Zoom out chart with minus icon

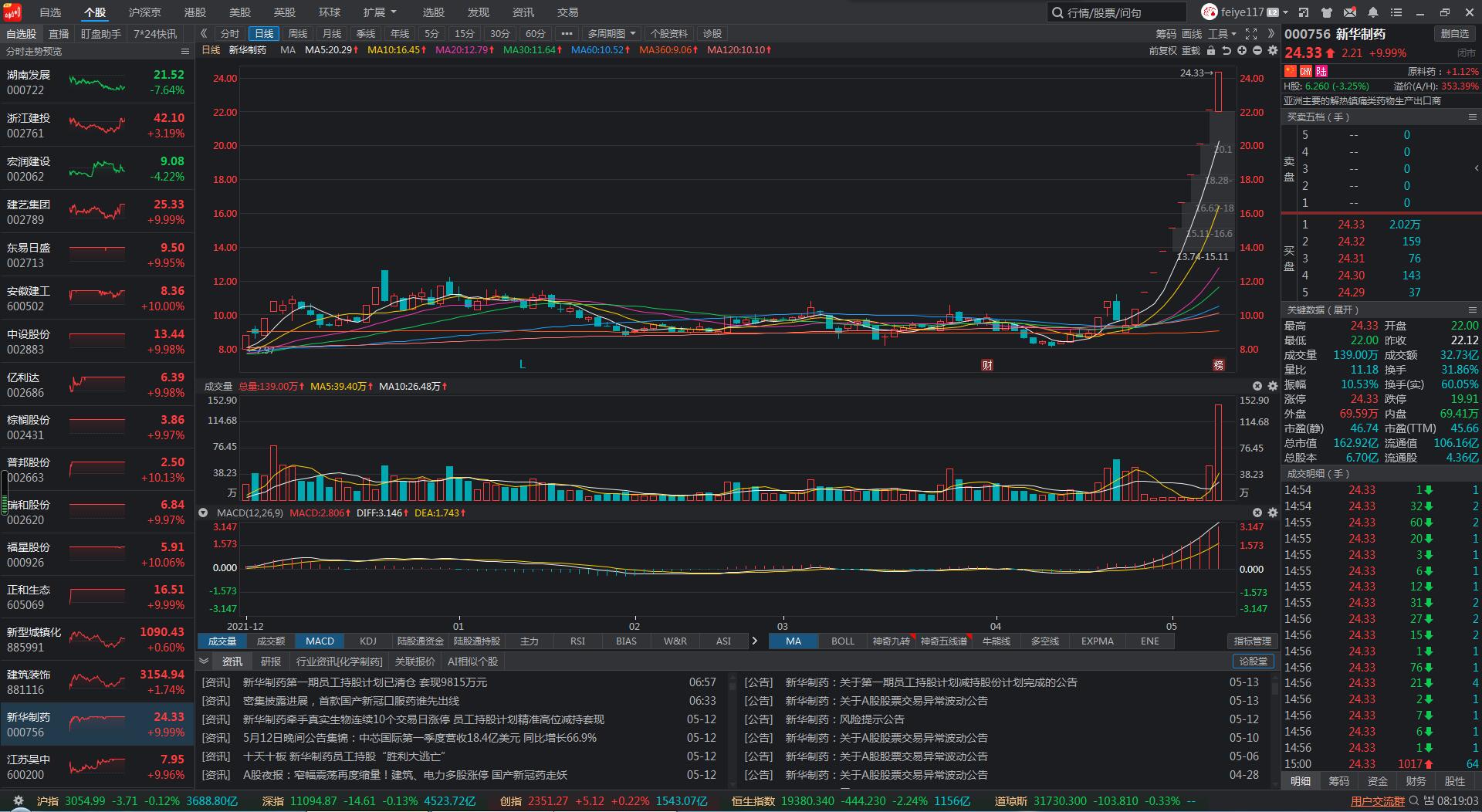click(x=1257, y=50)
